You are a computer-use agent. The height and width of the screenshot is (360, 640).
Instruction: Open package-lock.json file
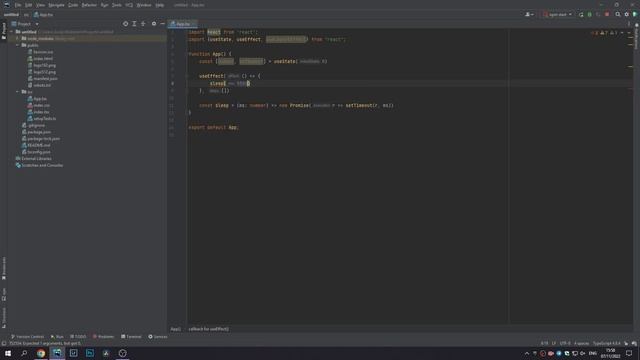tap(43, 139)
